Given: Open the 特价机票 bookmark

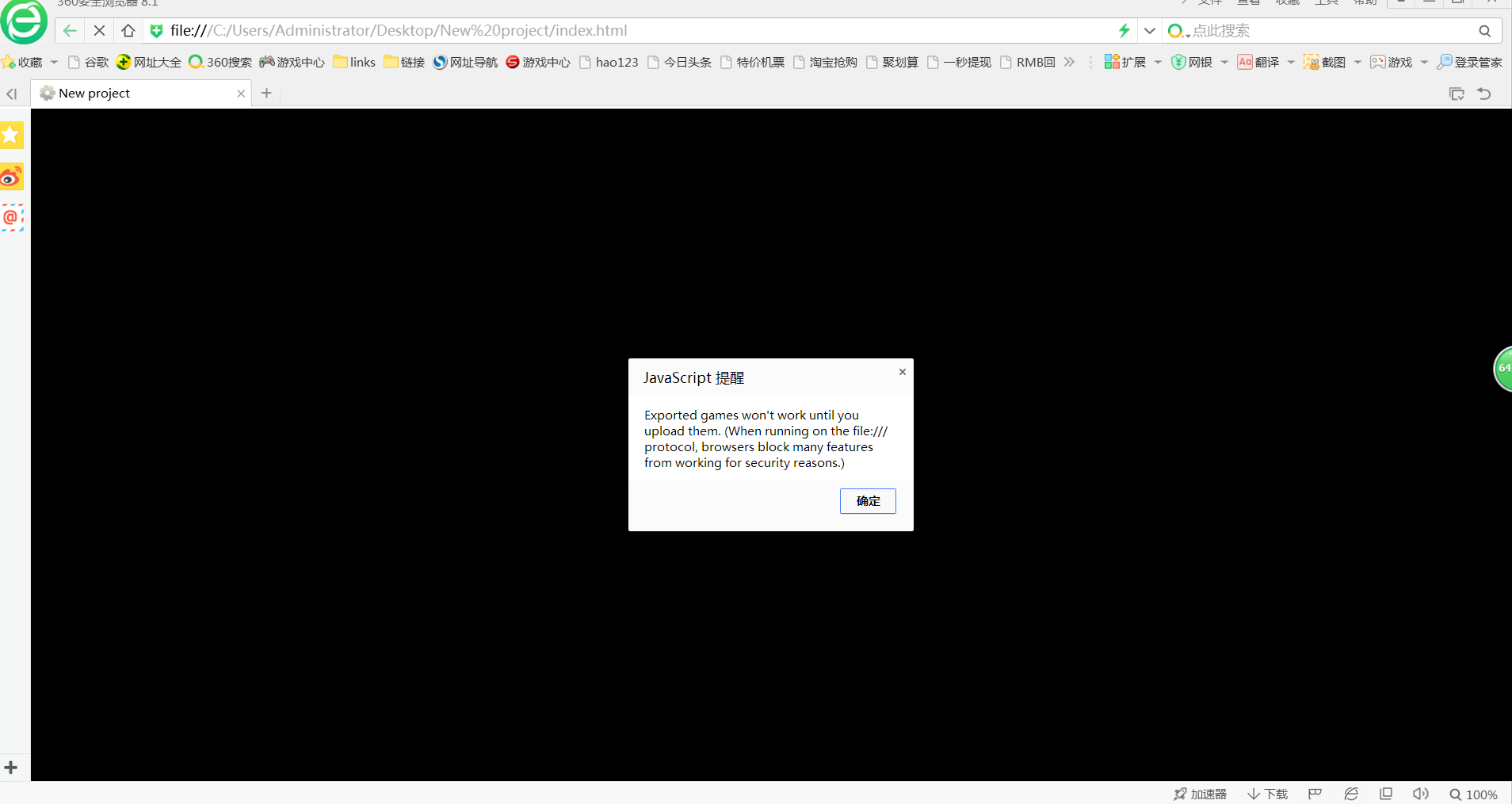Looking at the screenshot, I should [753, 62].
